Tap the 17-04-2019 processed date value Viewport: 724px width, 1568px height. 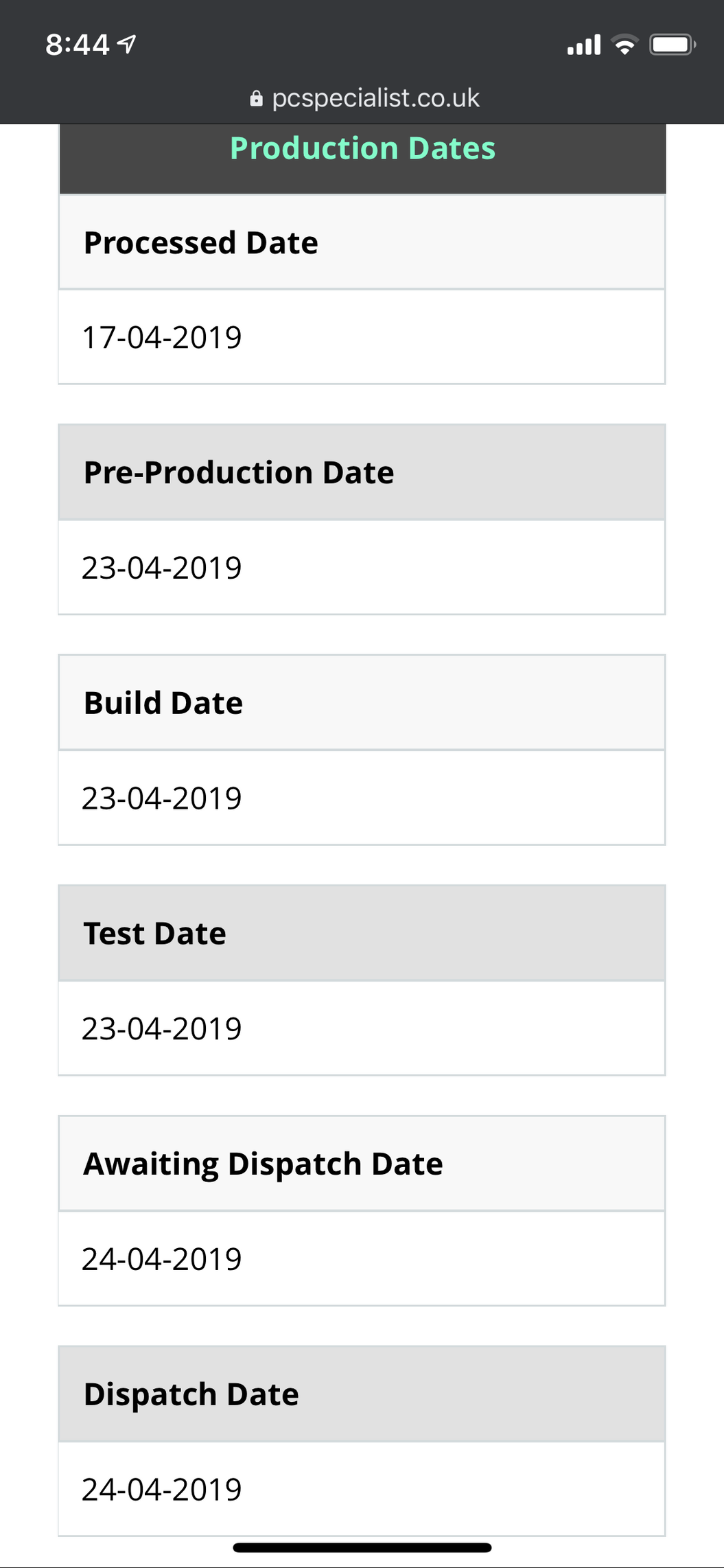tap(162, 337)
